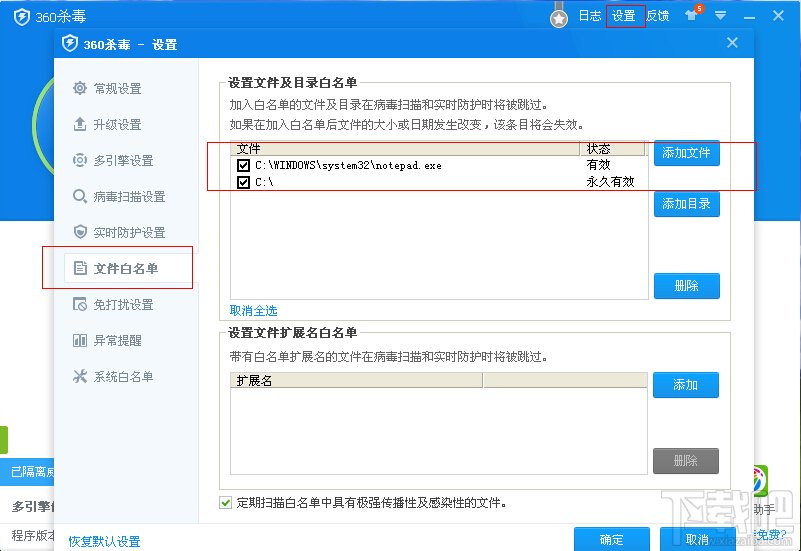
Task: Select 免打扰设置 icon in sidebar
Action: click(x=80, y=304)
